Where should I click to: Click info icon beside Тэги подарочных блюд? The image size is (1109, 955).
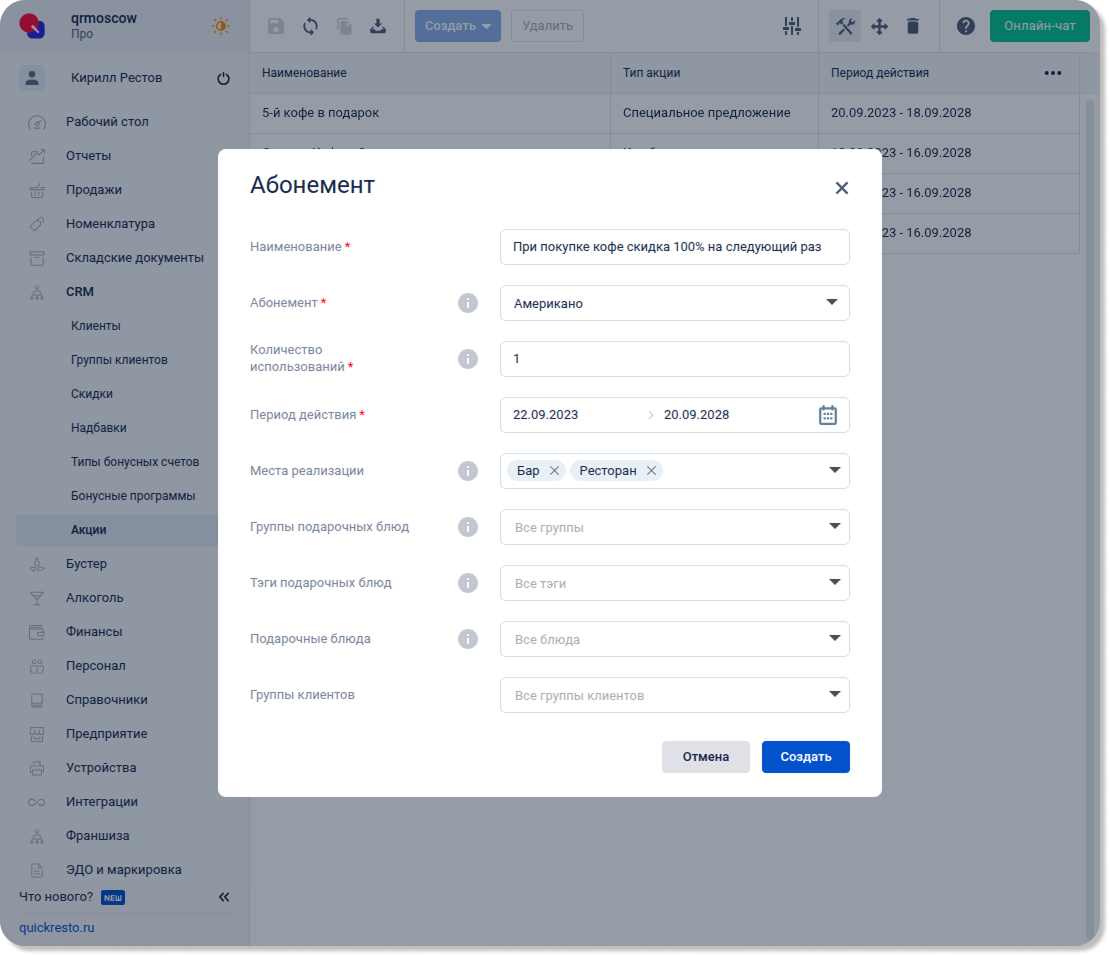click(x=467, y=583)
